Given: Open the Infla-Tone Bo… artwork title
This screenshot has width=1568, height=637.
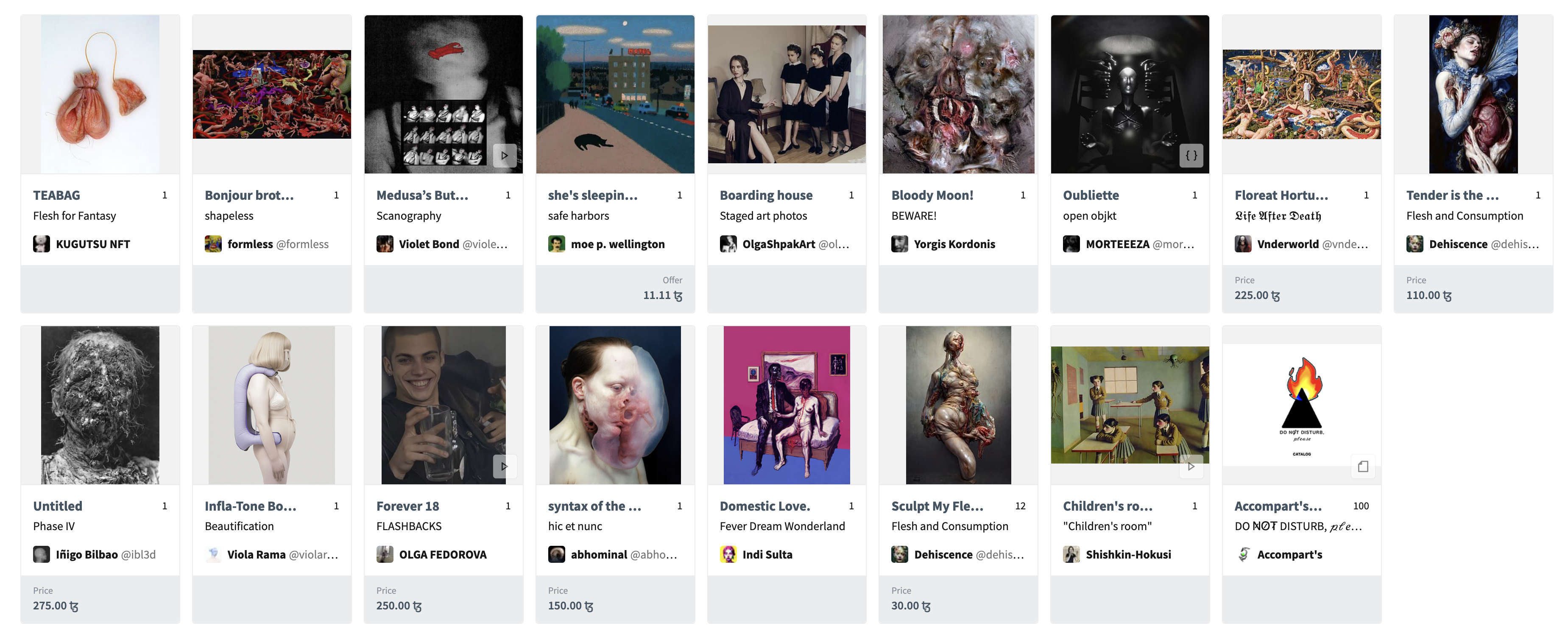Looking at the screenshot, I should pos(251,506).
